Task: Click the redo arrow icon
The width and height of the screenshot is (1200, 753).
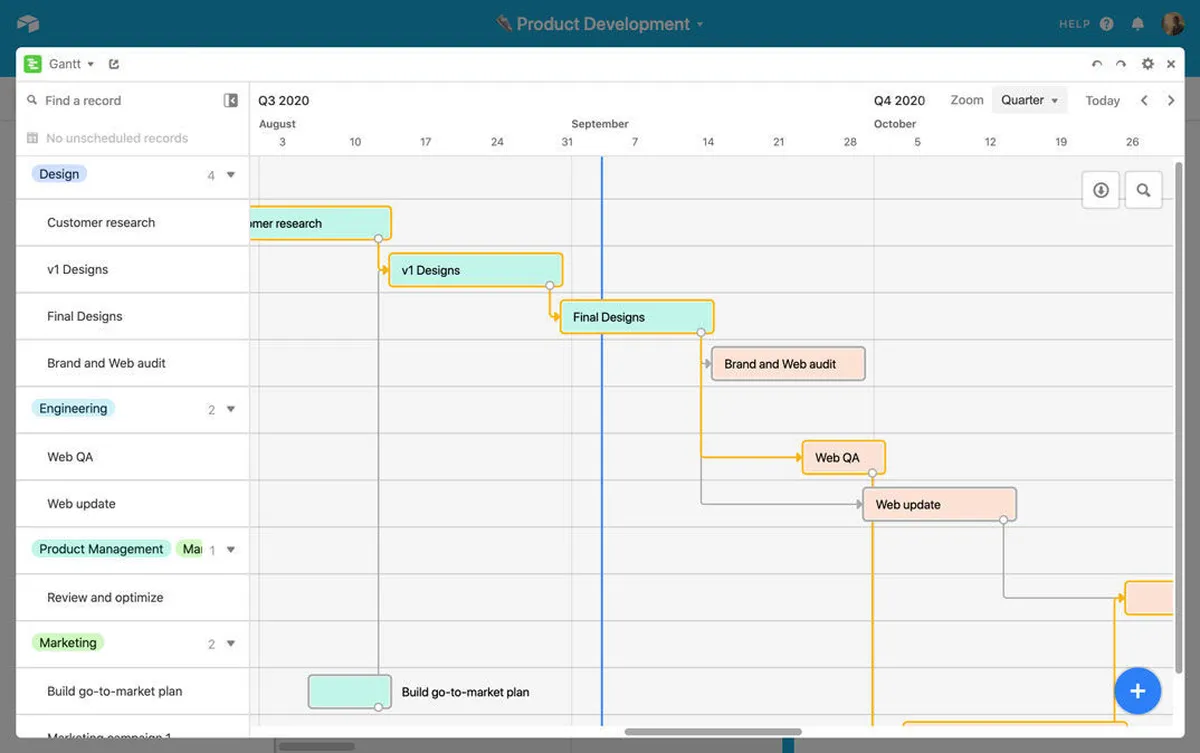Action: click(x=1121, y=64)
